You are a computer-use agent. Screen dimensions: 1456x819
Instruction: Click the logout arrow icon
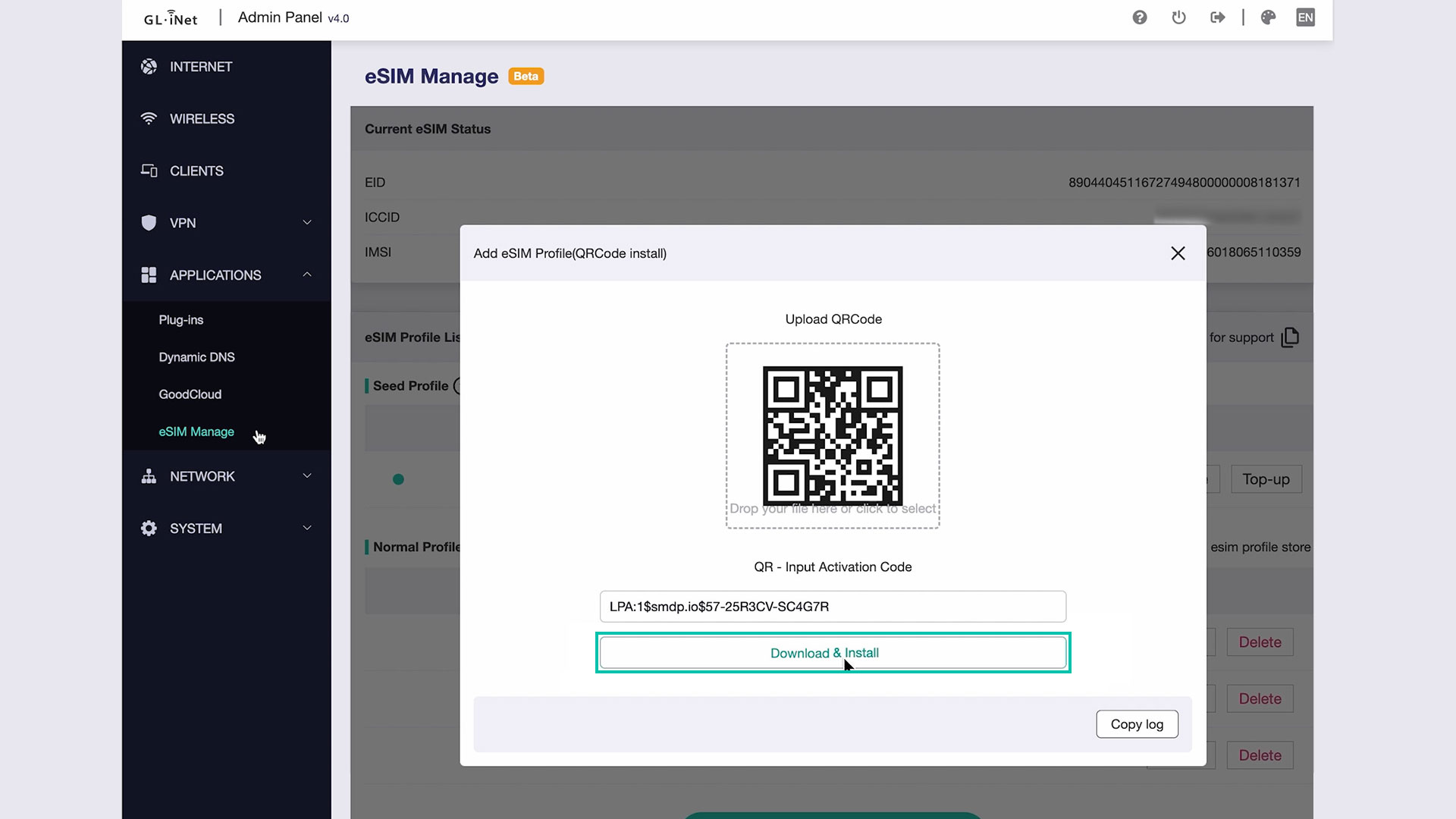(1218, 17)
